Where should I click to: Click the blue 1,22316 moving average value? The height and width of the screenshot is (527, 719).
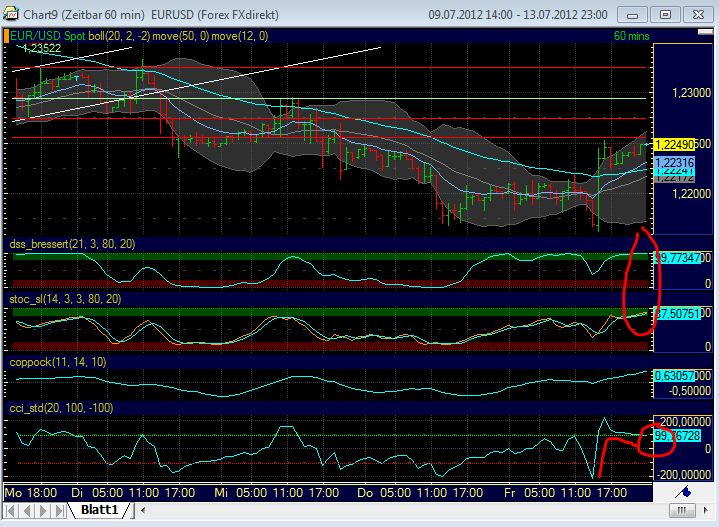tap(674, 162)
